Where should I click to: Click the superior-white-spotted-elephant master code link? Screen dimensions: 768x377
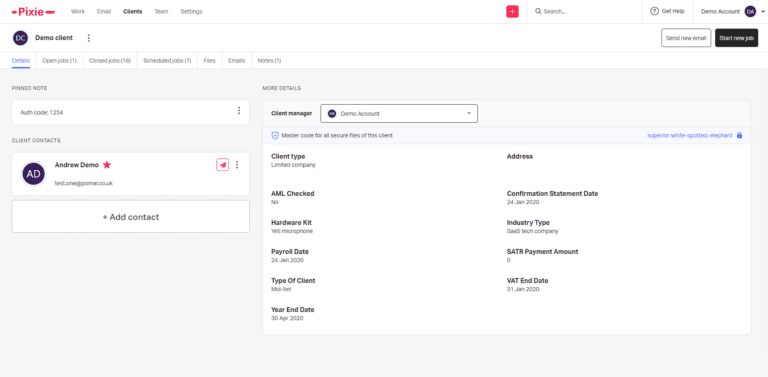(x=690, y=135)
